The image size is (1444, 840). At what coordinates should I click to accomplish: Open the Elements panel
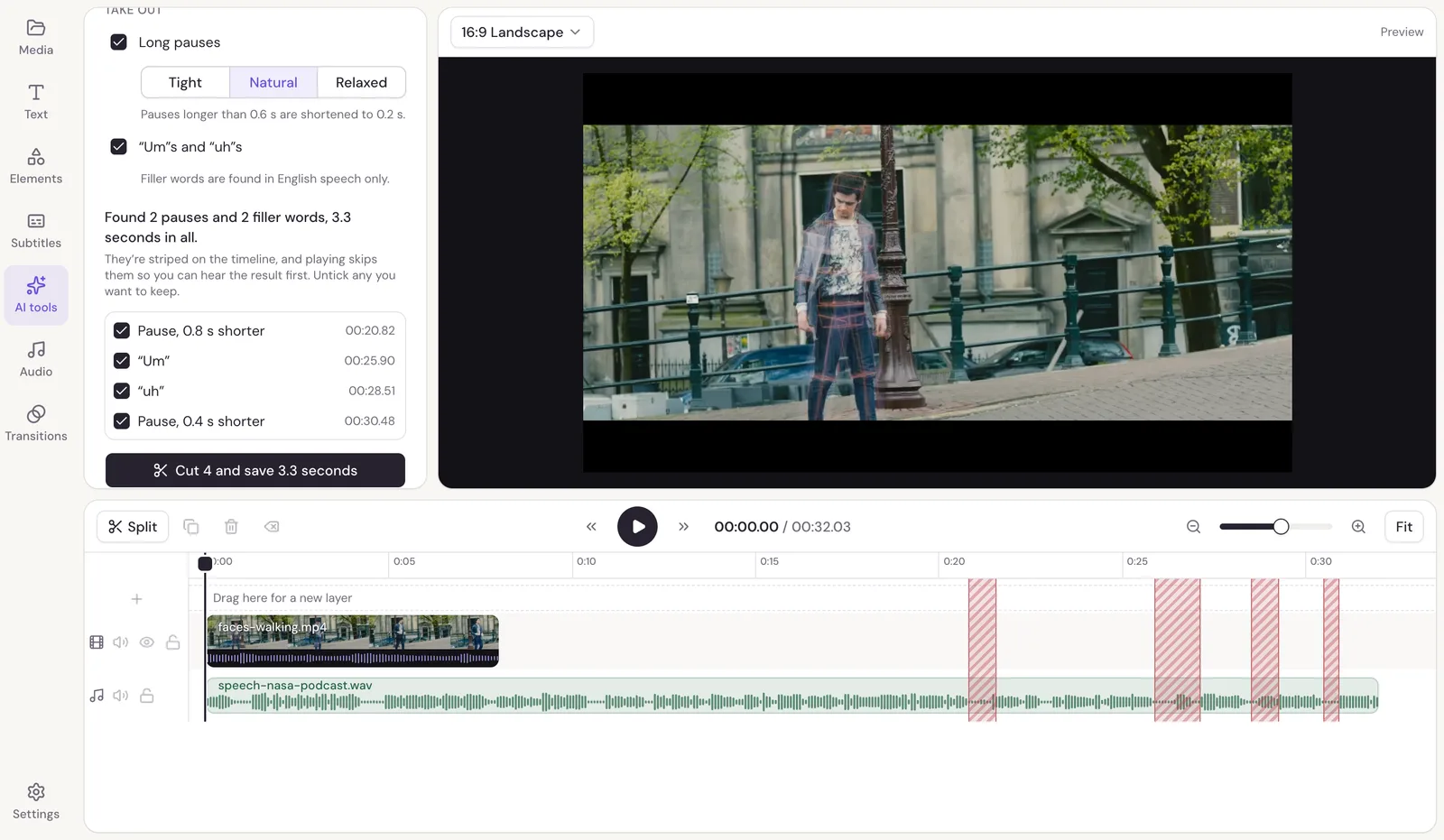[36, 167]
